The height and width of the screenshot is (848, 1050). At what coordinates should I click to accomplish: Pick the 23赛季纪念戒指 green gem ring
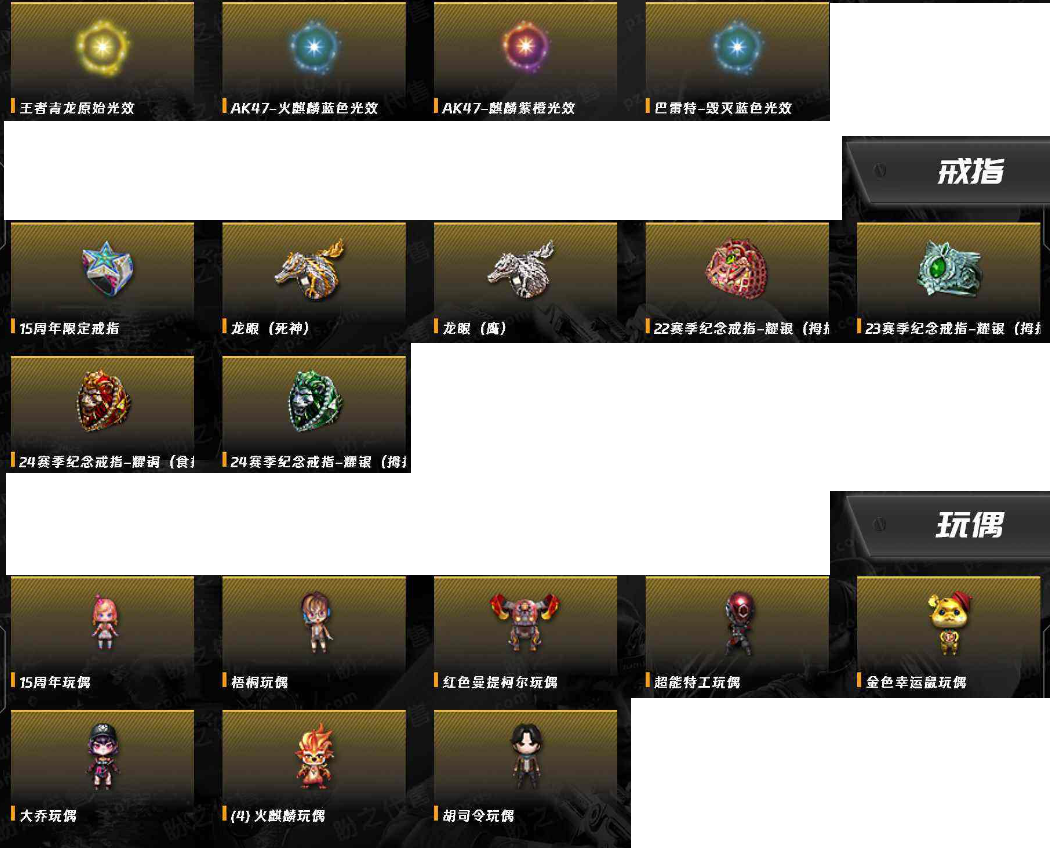pyautogui.click(x=949, y=269)
